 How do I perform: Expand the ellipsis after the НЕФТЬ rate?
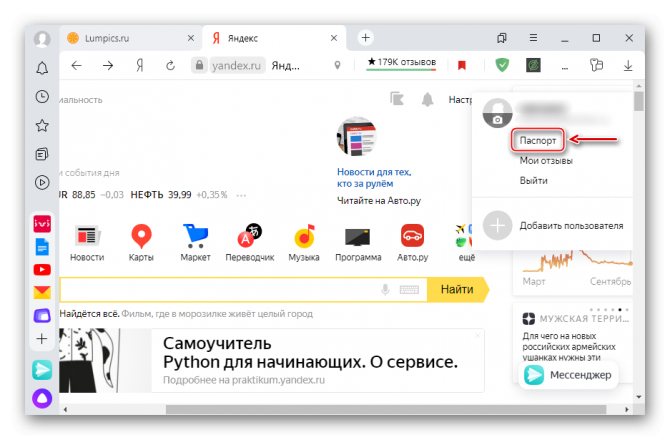pos(241,195)
